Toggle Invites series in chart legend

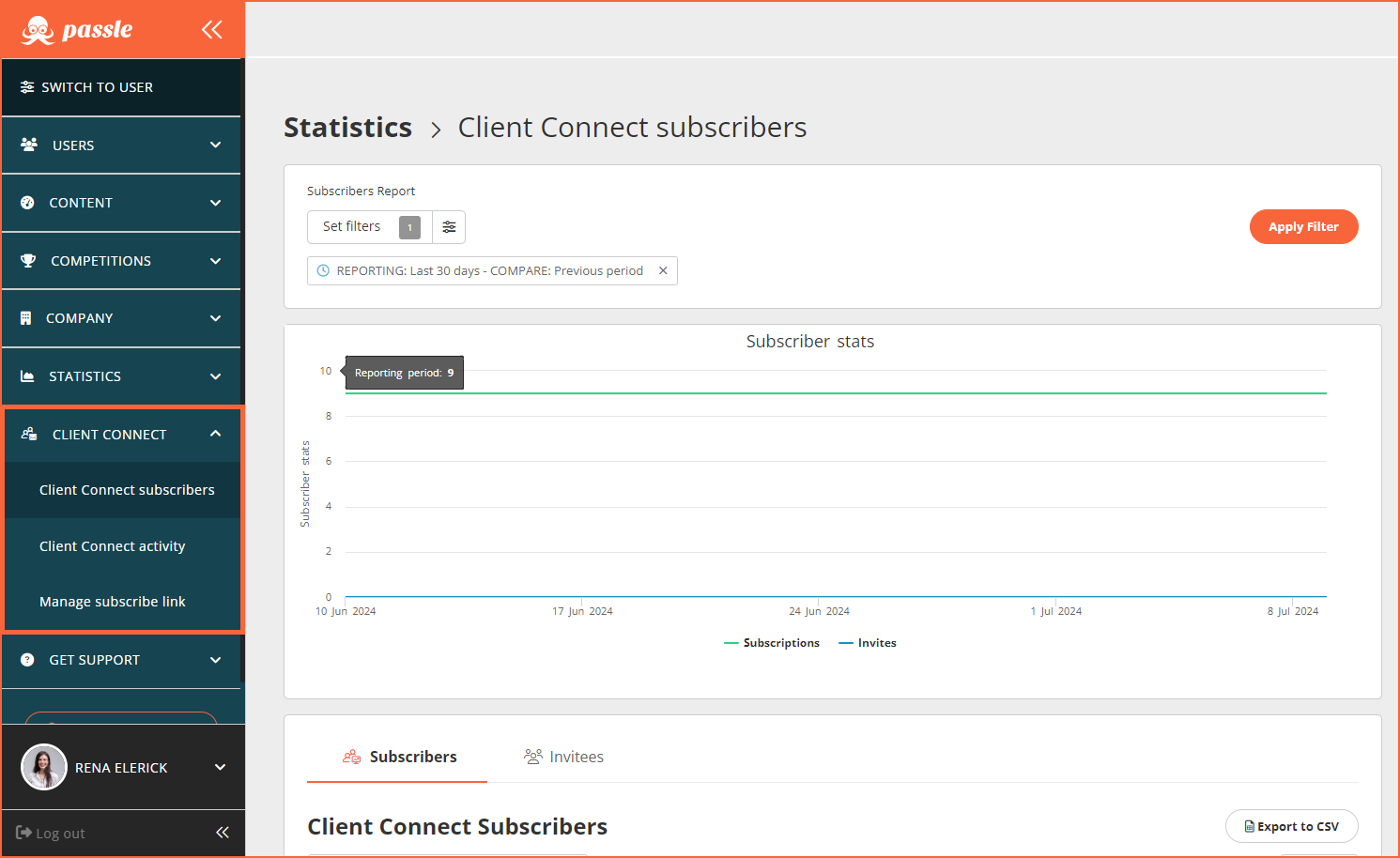(x=868, y=643)
